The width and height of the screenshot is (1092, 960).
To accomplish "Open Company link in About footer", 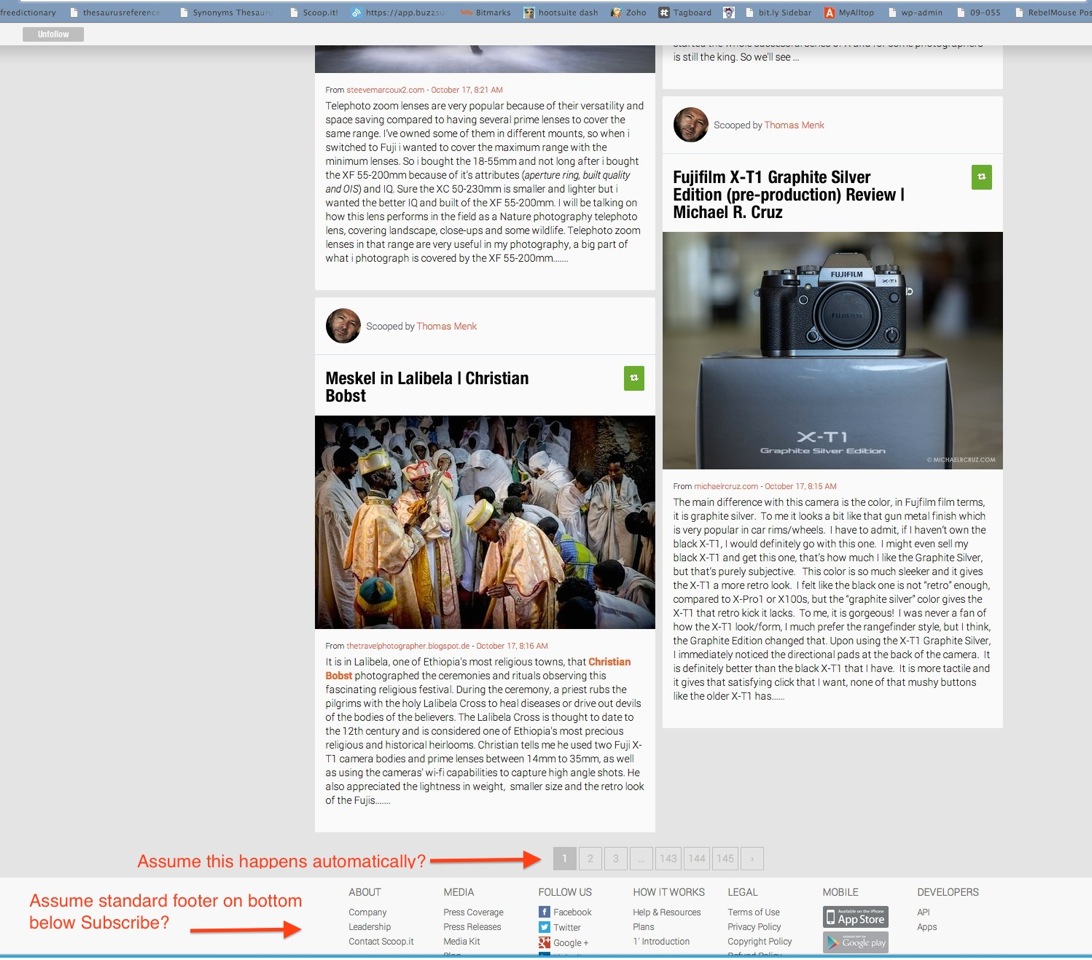I will [x=368, y=912].
